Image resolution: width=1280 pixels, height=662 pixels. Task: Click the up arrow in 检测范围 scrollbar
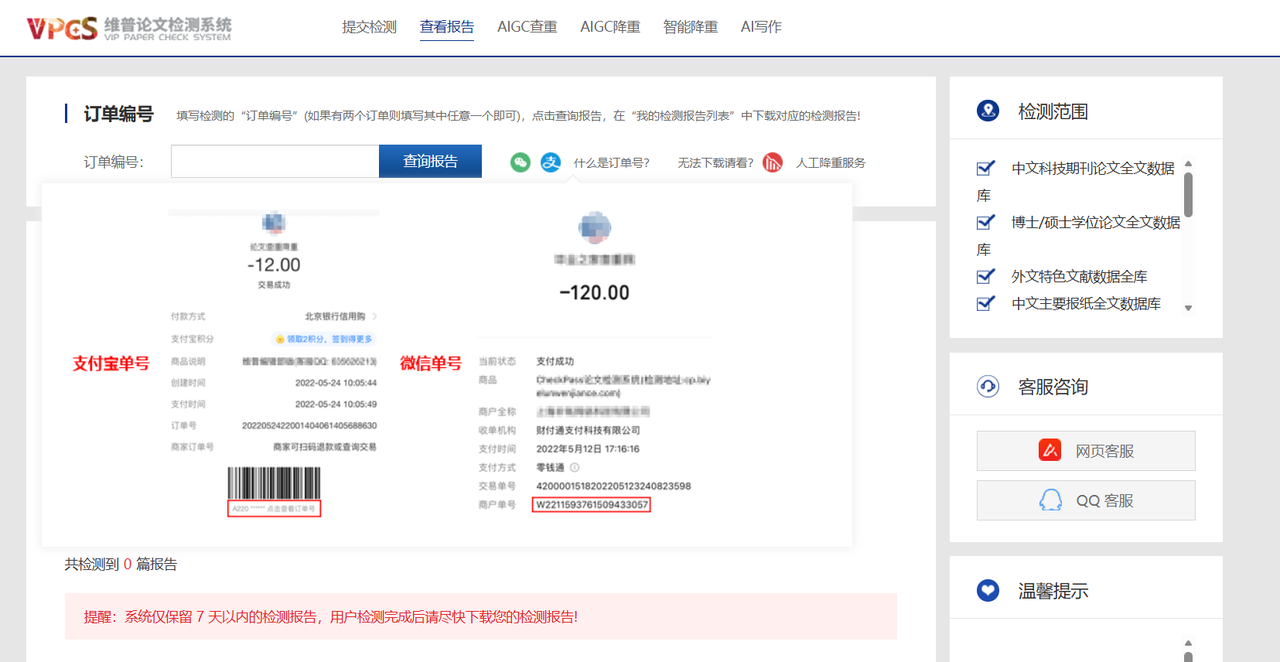(1188, 164)
